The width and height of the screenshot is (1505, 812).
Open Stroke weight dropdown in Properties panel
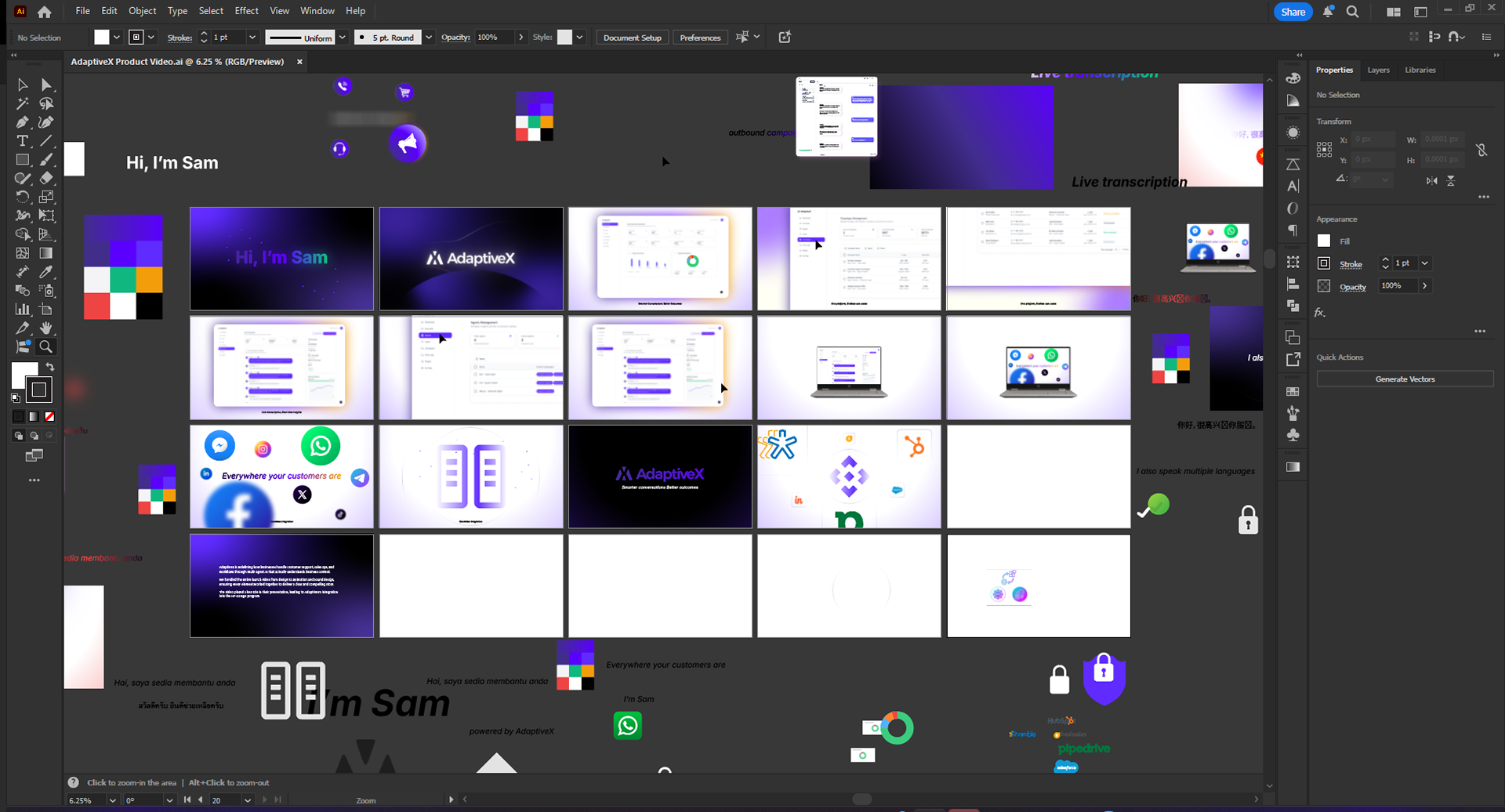(x=1424, y=263)
